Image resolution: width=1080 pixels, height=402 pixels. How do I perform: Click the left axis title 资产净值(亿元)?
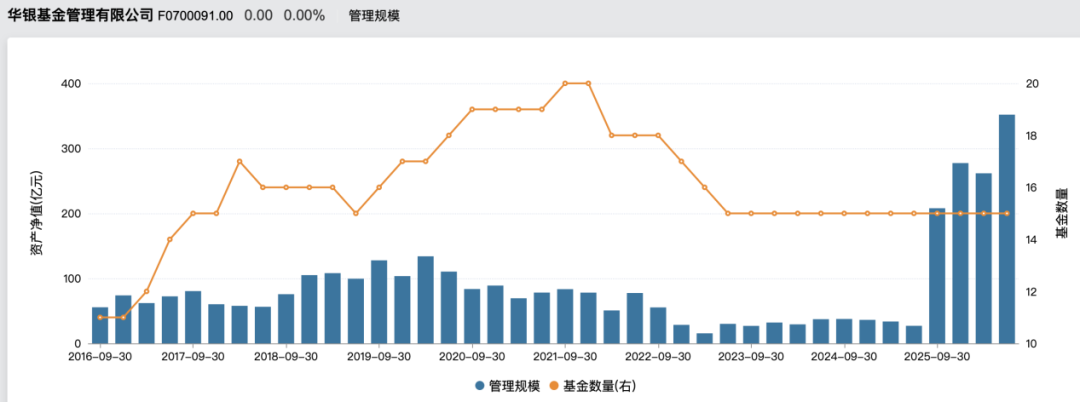[x=37, y=213]
